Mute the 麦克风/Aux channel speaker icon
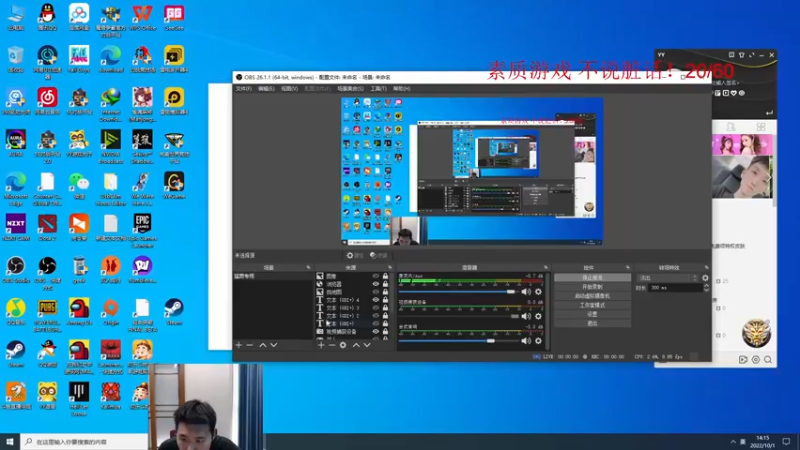Viewport: 800px width, 450px height. tap(526, 292)
